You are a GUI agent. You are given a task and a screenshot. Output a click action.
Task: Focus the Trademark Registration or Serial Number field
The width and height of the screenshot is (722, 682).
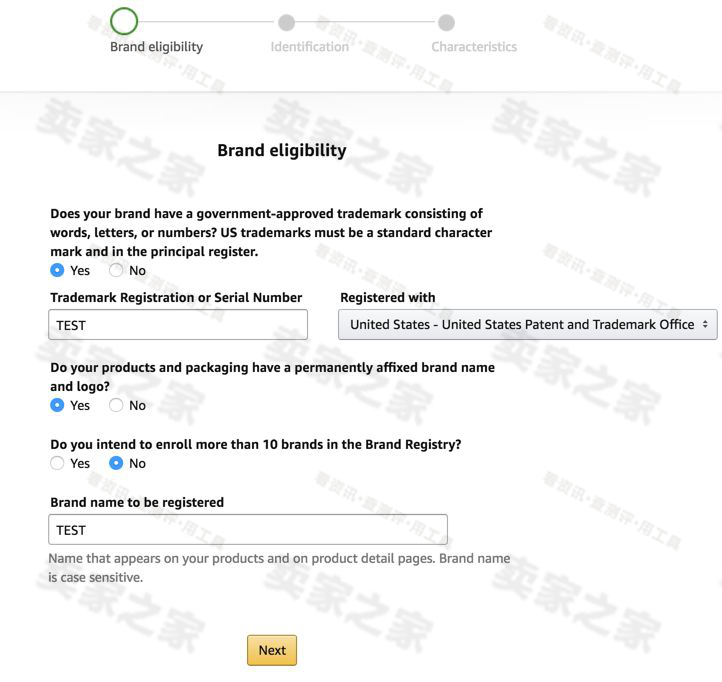(178, 325)
